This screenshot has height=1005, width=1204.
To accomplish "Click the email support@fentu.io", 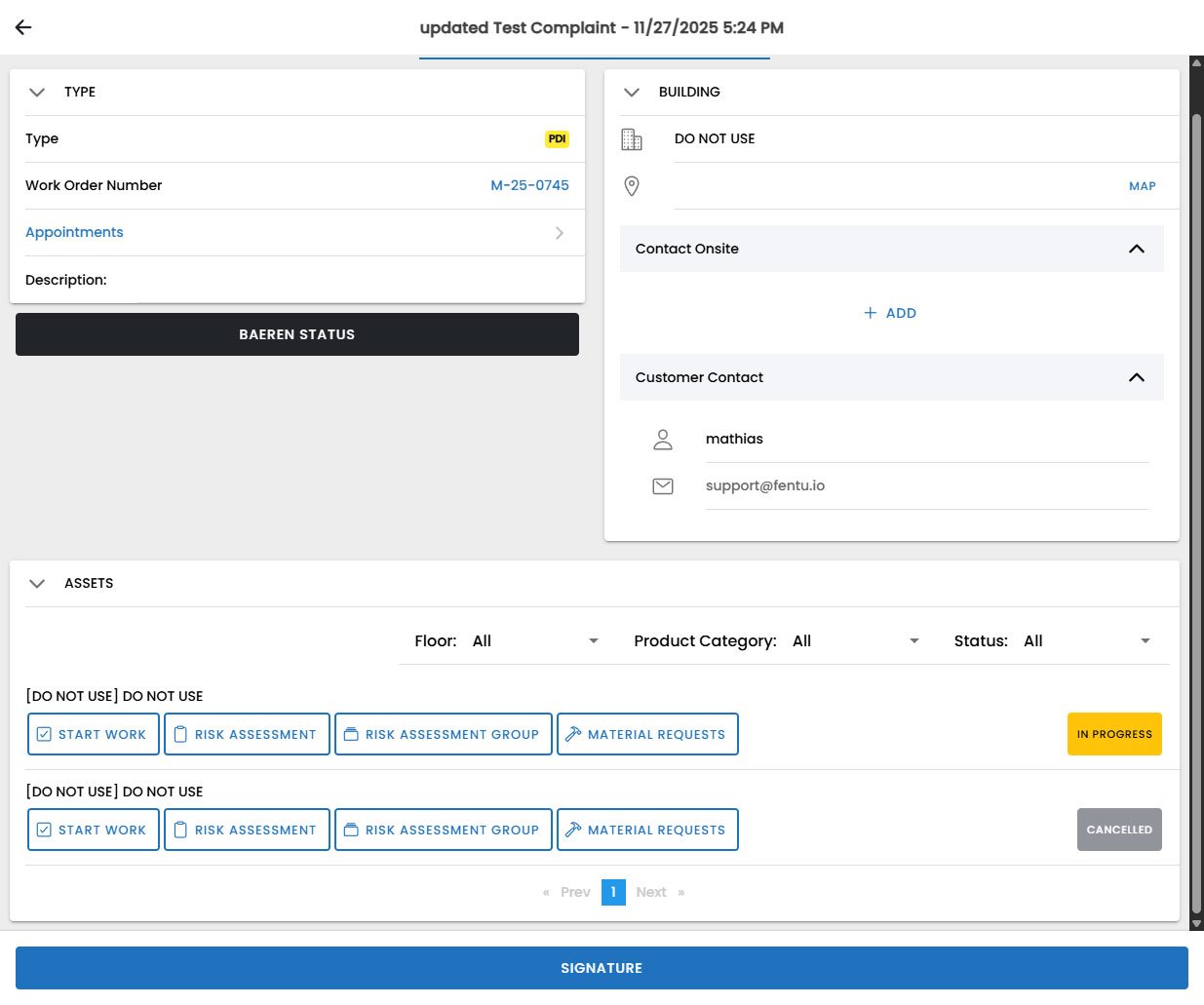I will [765, 485].
